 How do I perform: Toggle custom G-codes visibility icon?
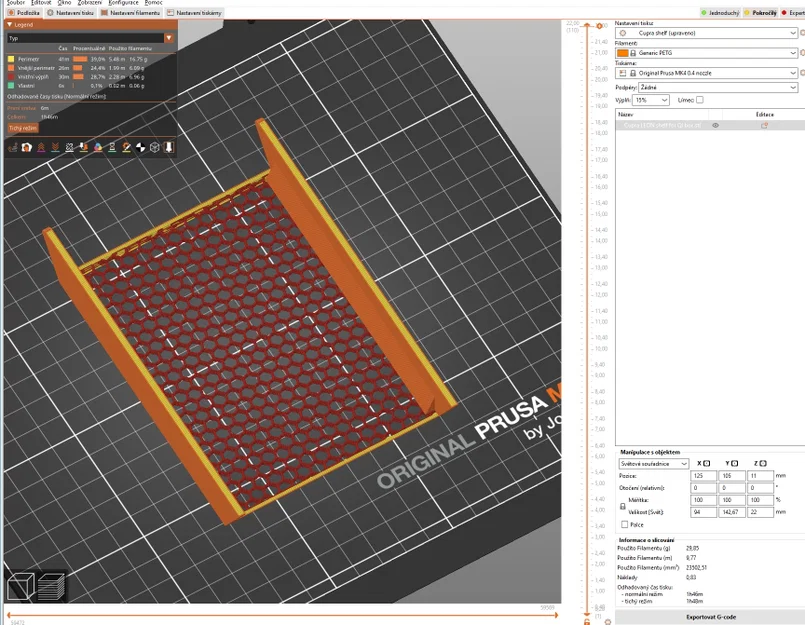(126, 148)
